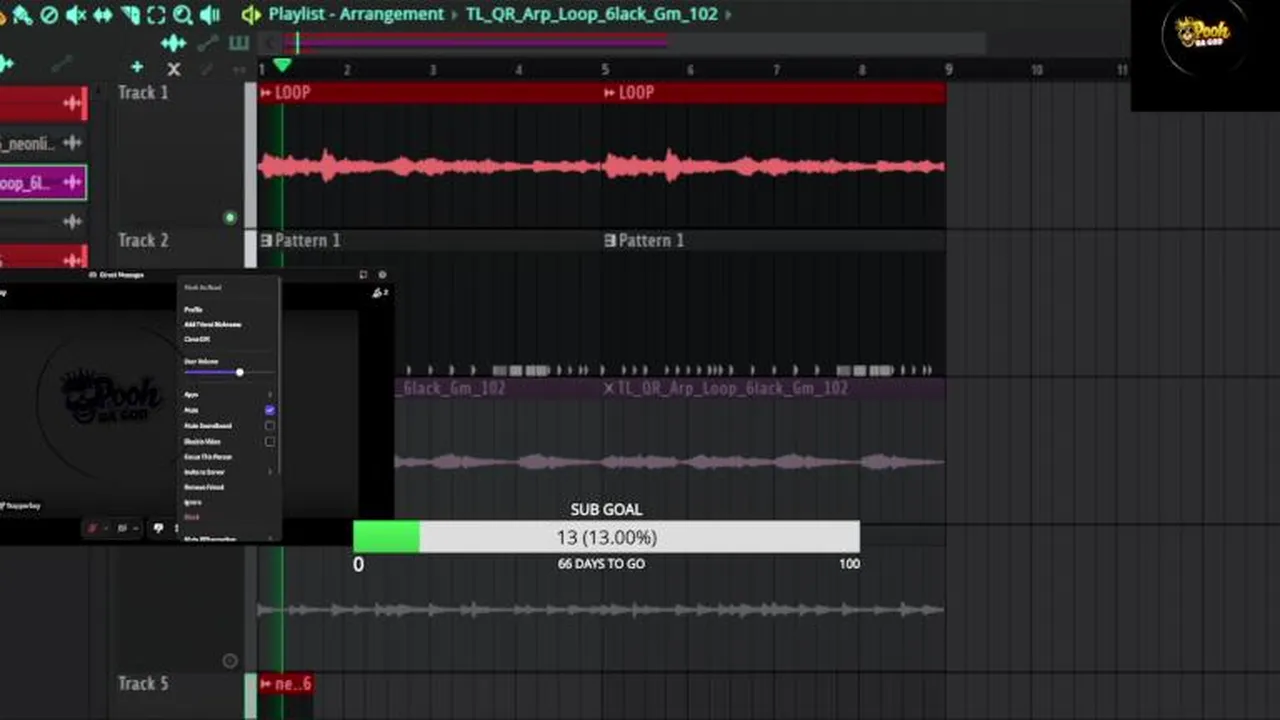The width and height of the screenshot is (1280, 720).
Task: Click the camera button in Discord call controls
Action: (x=123, y=528)
